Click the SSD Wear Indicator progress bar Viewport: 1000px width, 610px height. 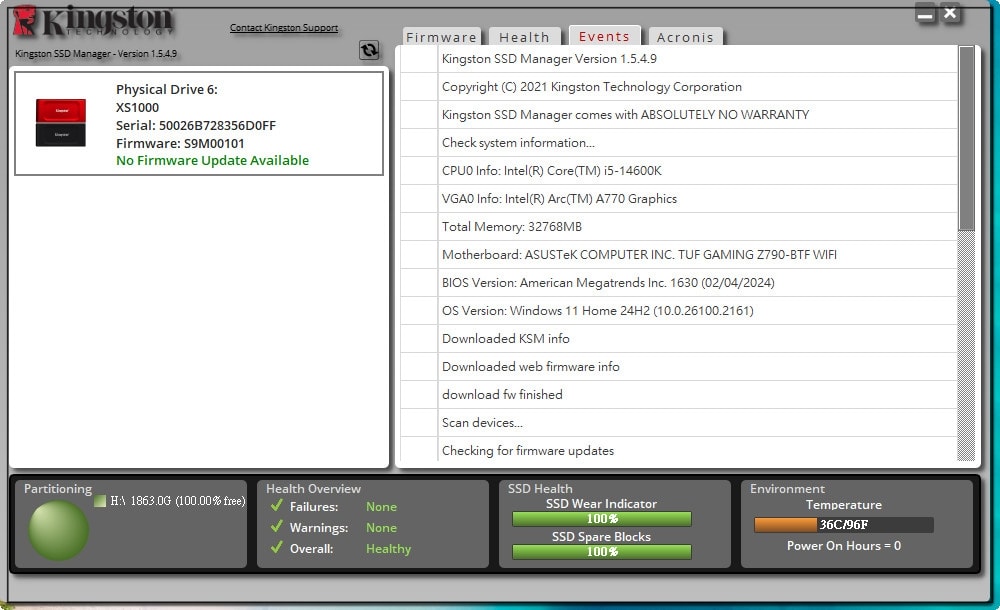point(601,519)
